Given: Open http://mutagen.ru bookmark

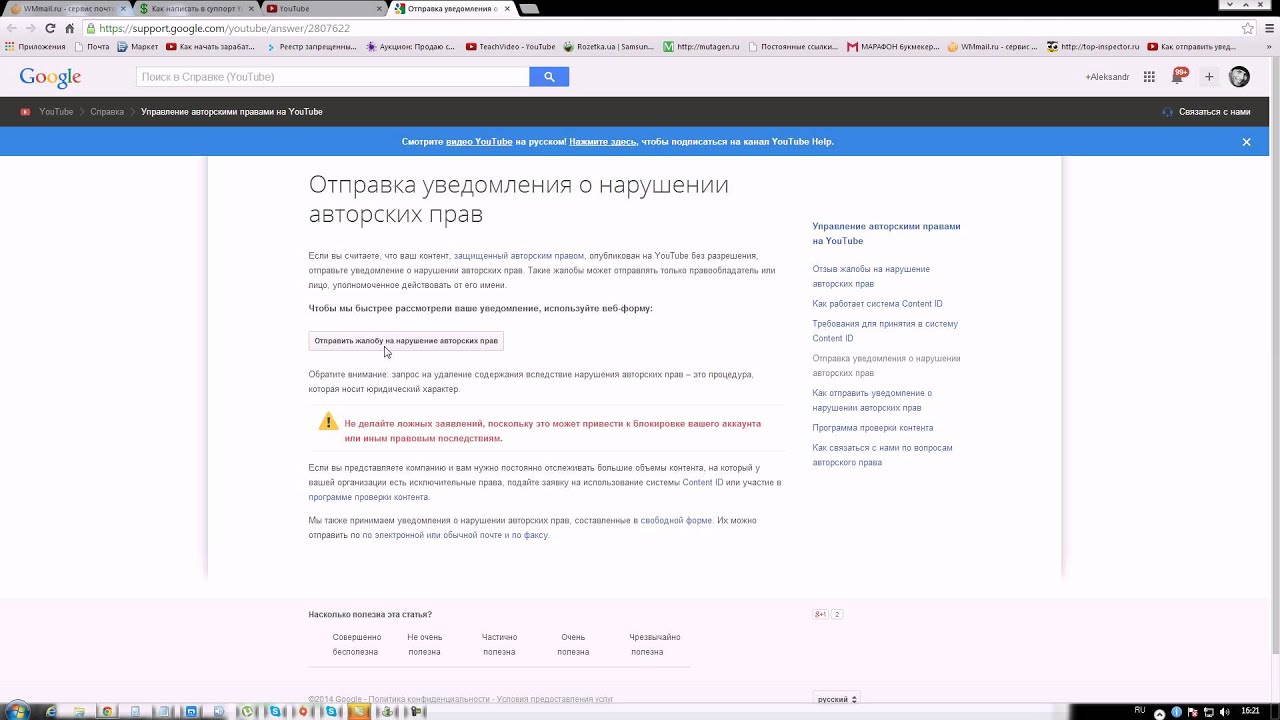Looking at the screenshot, I should click(x=701, y=46).
